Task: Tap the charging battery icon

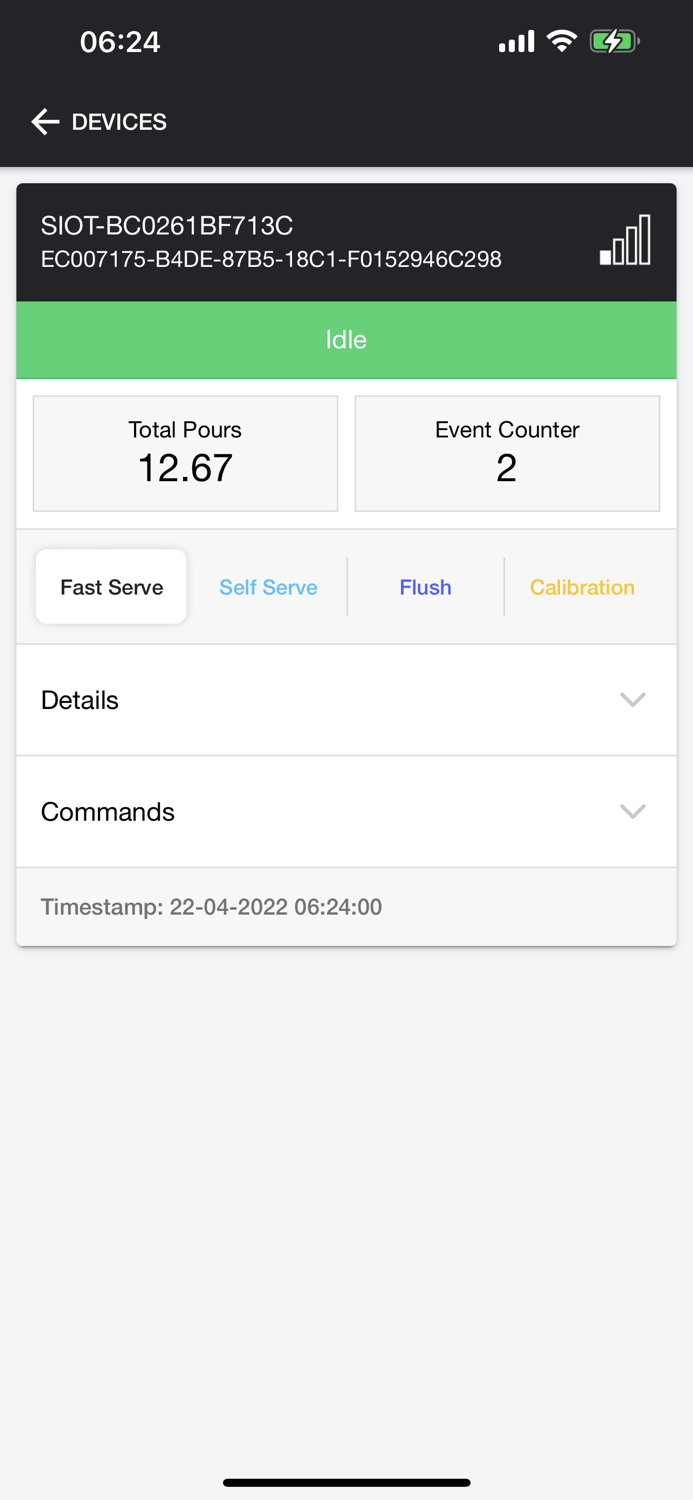Action: click(x=614, y=41)
